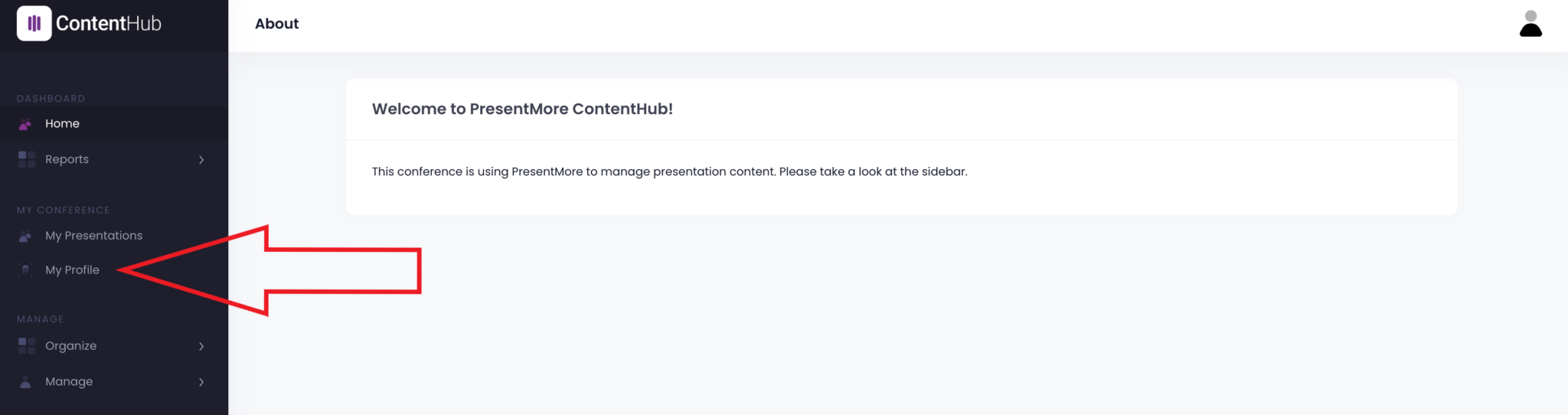Screen dimensions: 1568x415
Task: Expand the Reports submenu chevron
Action: [201, 160]
